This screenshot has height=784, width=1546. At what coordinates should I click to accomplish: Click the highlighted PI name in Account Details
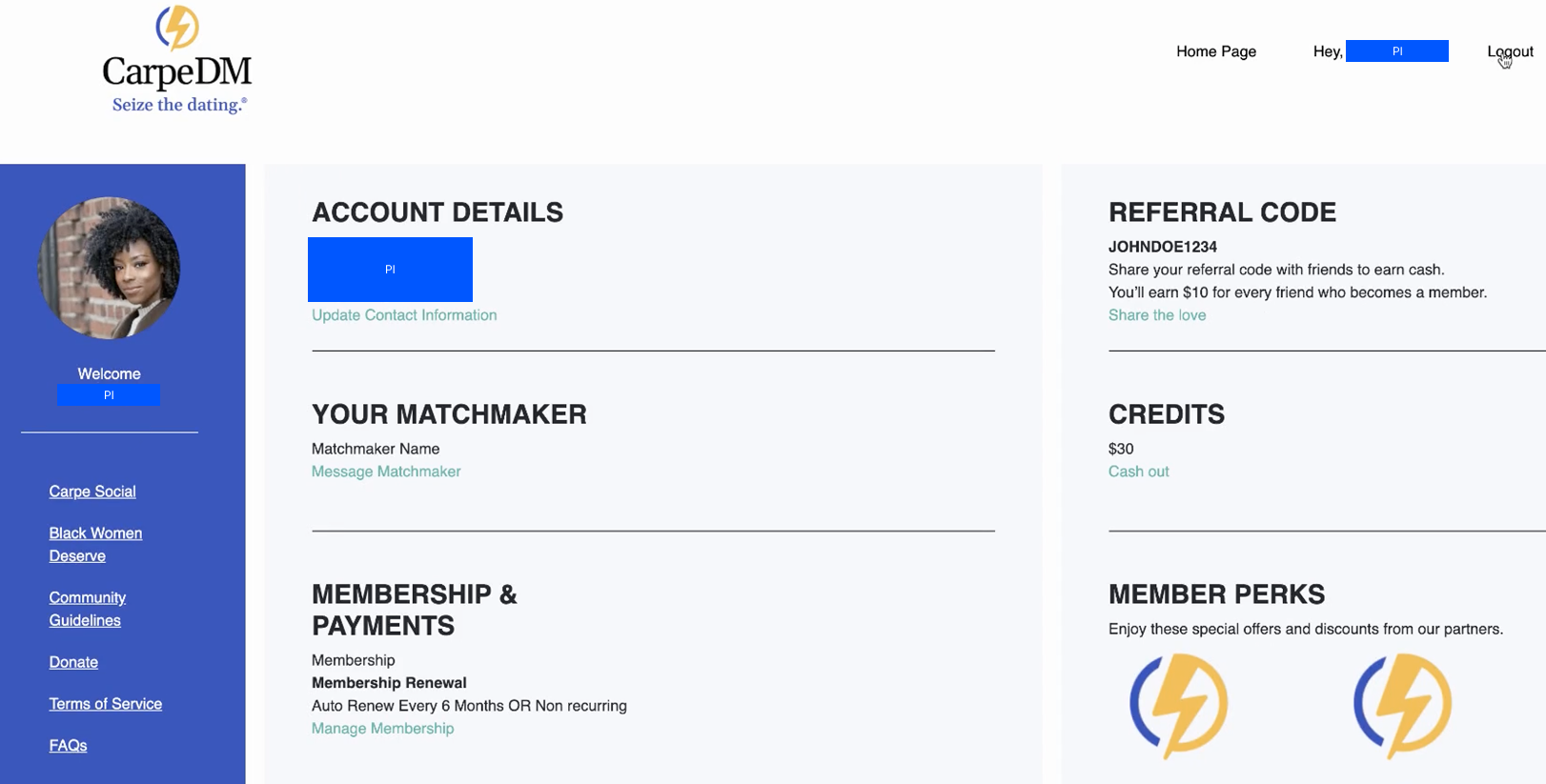pyautogui.click(x=390, y=270)
